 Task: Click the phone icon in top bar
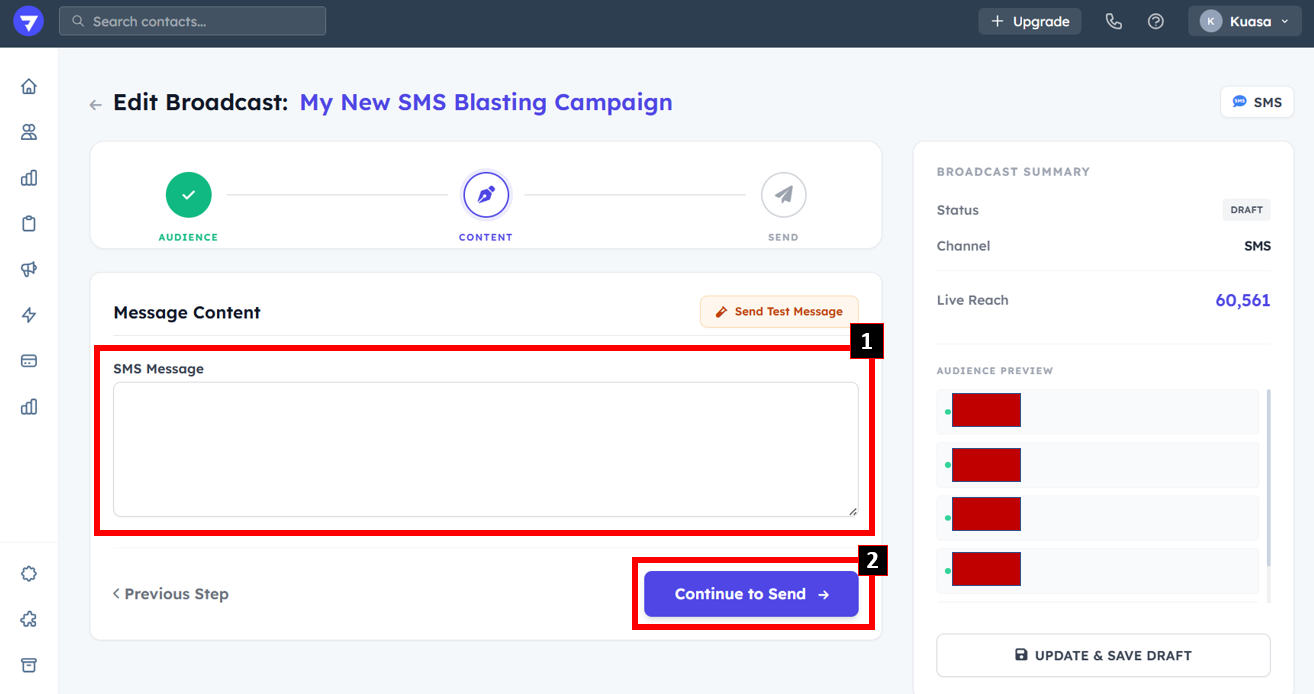(x=1113, y=21)
